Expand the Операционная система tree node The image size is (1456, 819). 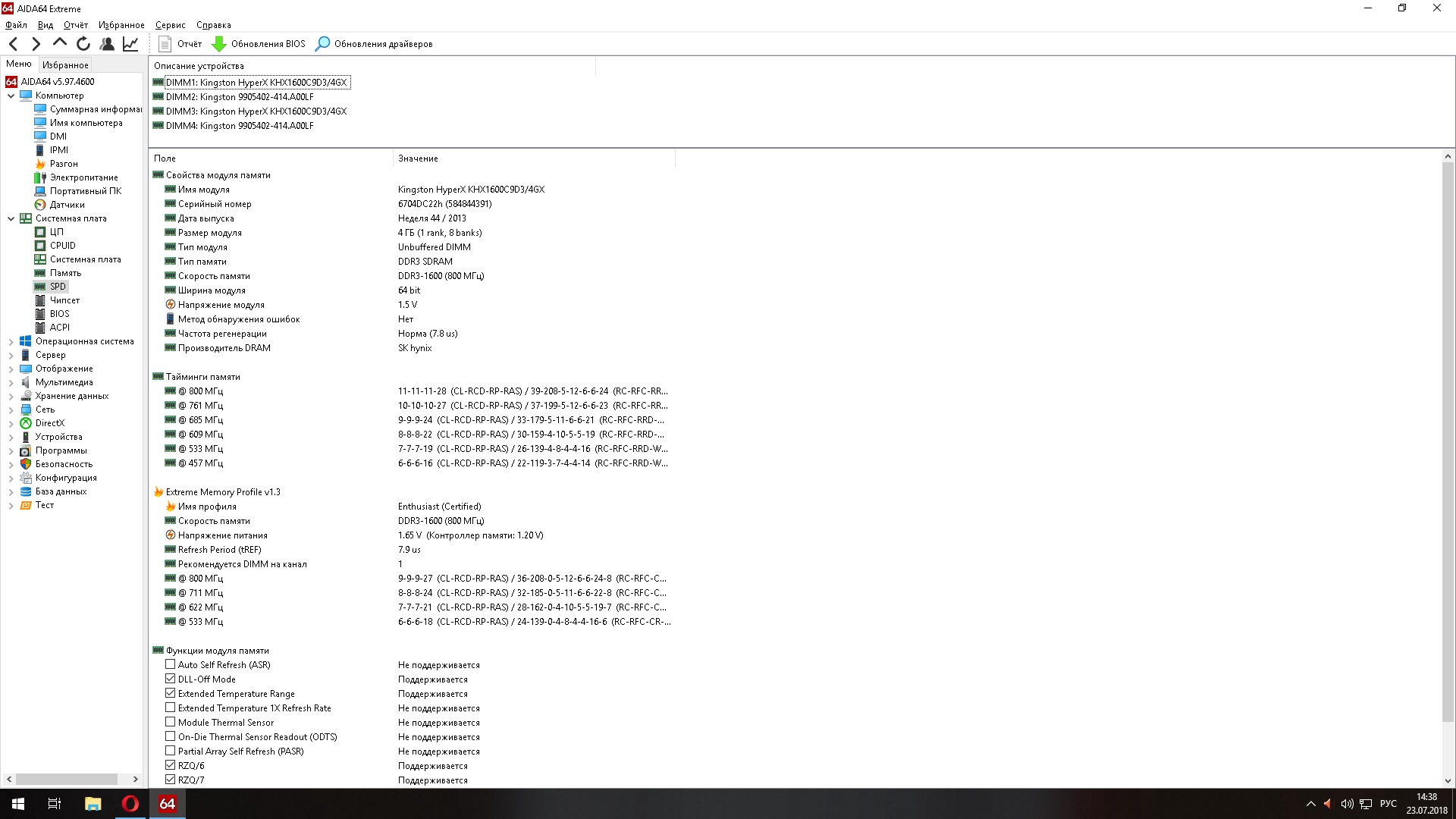point(11,342)
